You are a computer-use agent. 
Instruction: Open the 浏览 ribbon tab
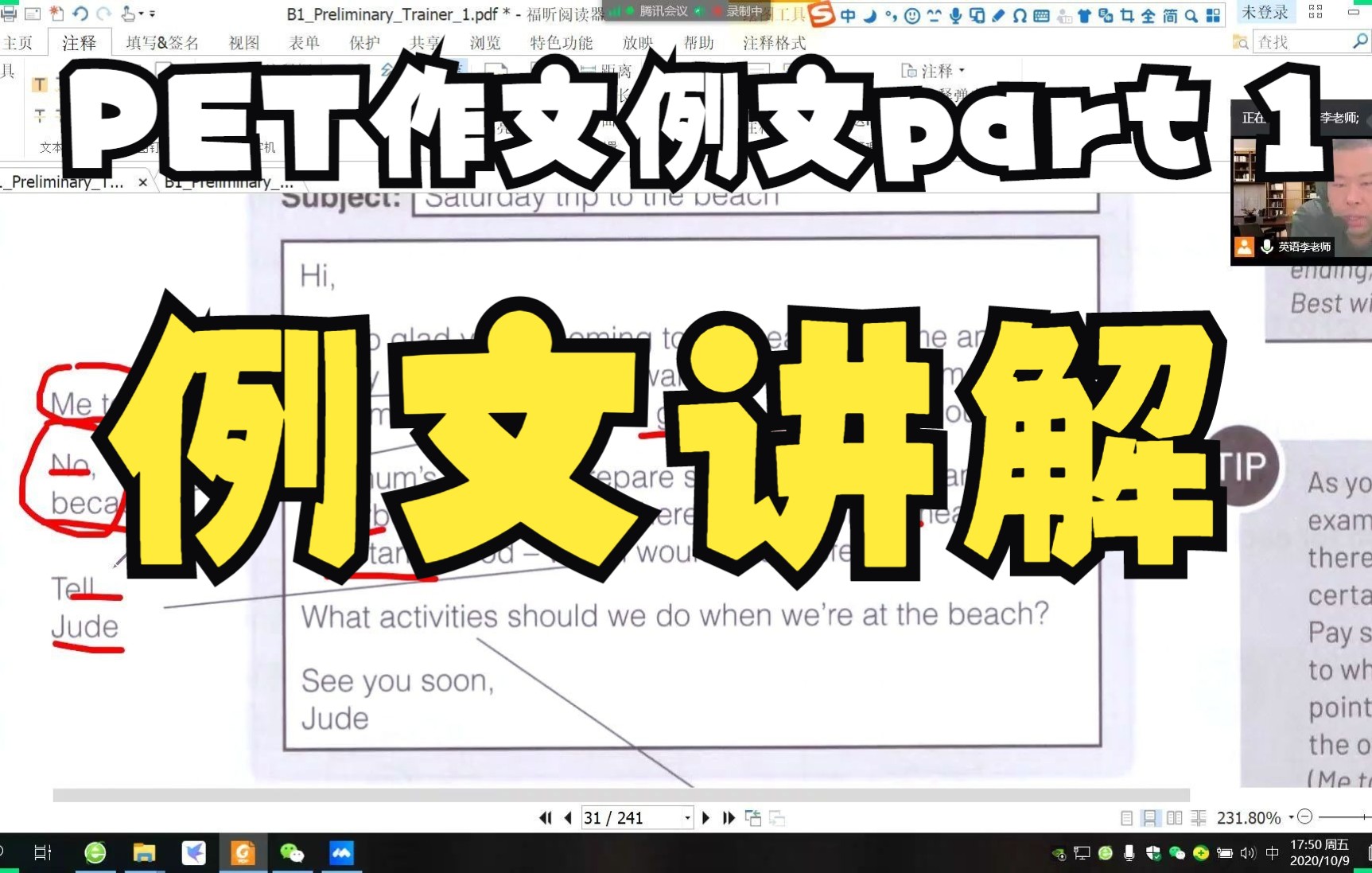pyautogui.click(x=485, y=42)
